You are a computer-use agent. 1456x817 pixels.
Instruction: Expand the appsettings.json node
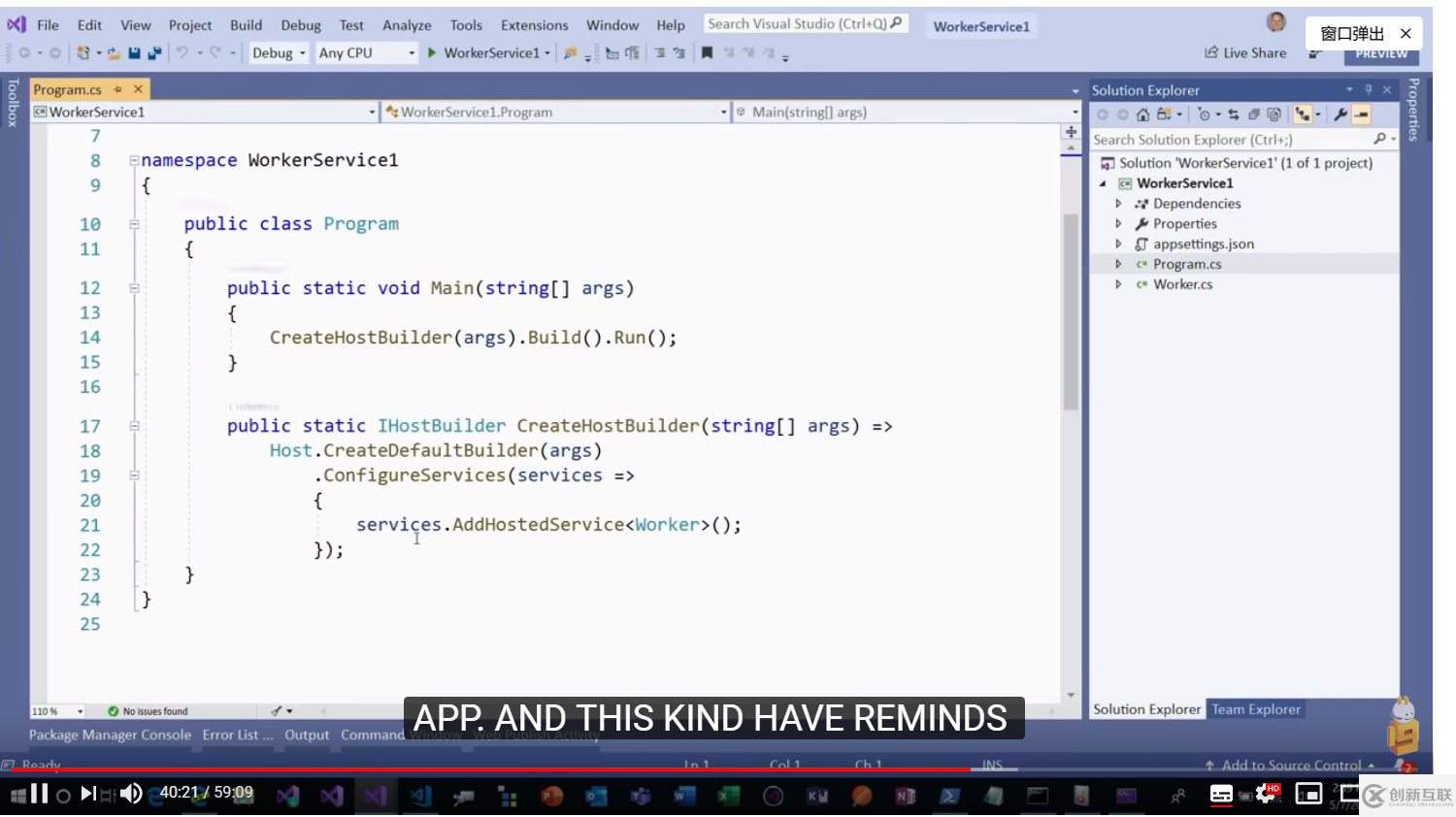click(1118, 245)
